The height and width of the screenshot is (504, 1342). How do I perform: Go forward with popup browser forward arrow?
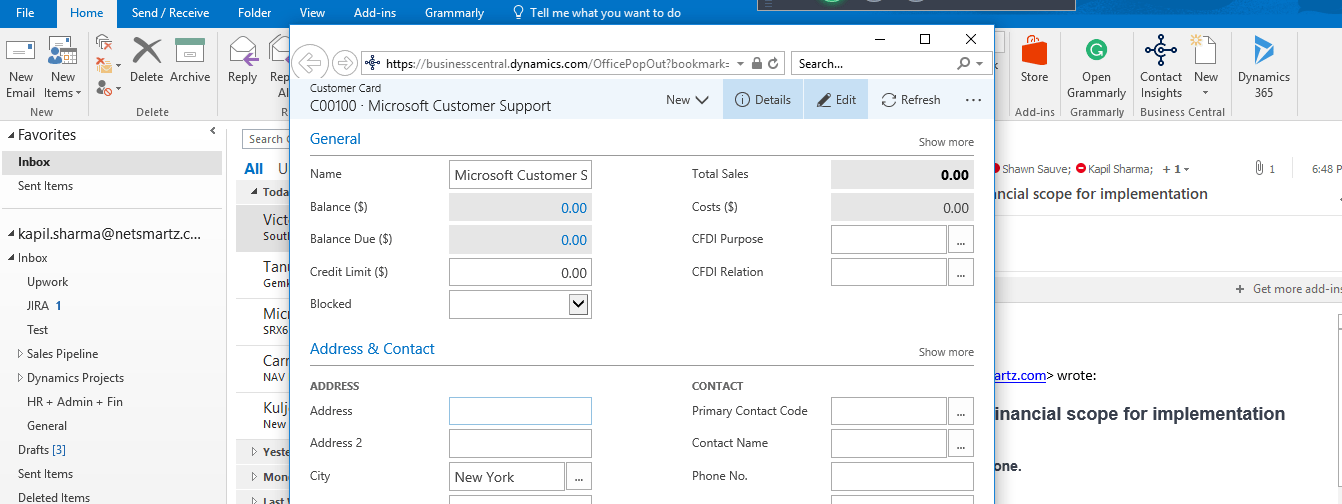pyautogui.click(x=344, y=63)
